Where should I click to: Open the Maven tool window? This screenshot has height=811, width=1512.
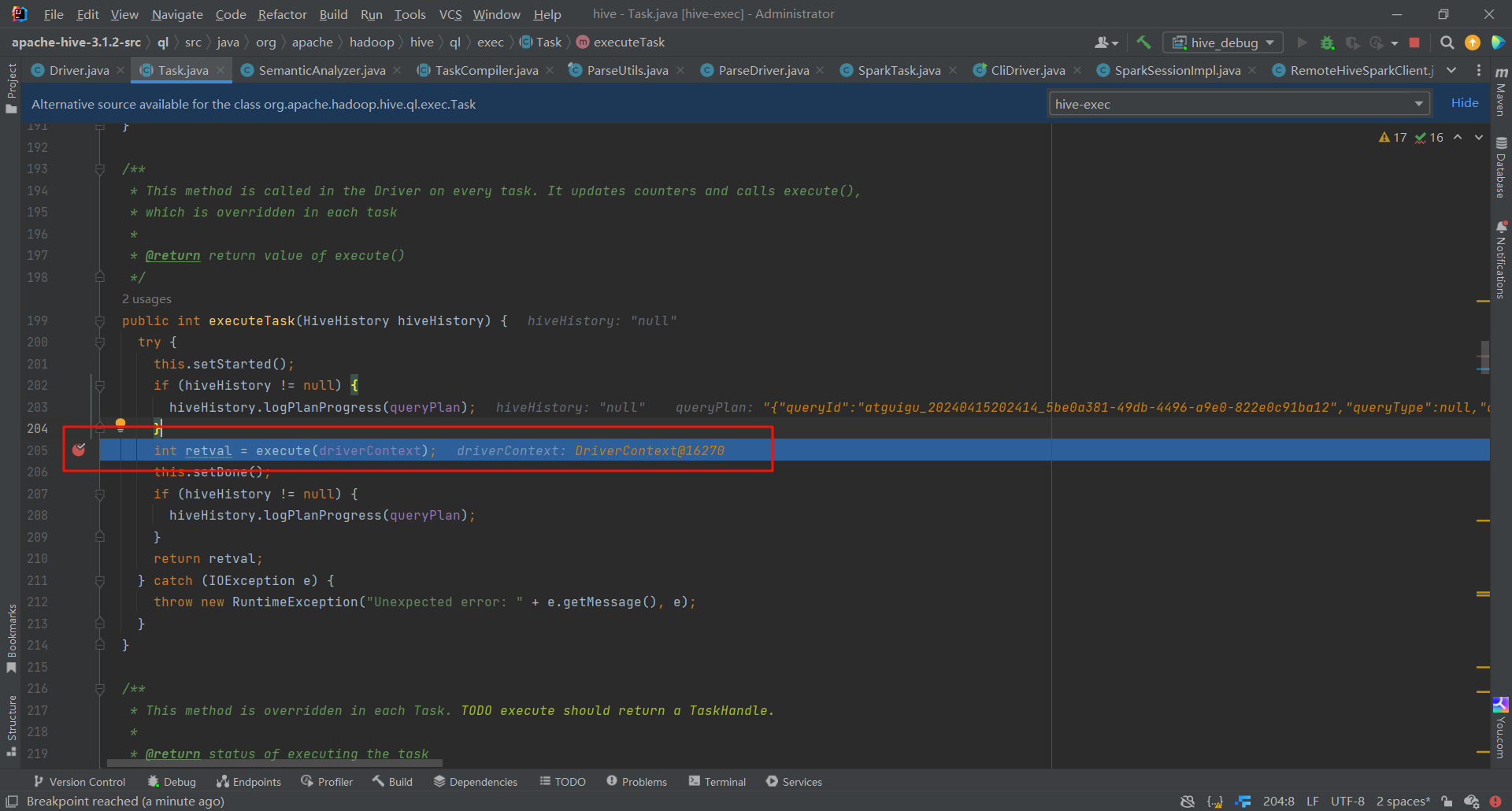(x=1501, y=92)
